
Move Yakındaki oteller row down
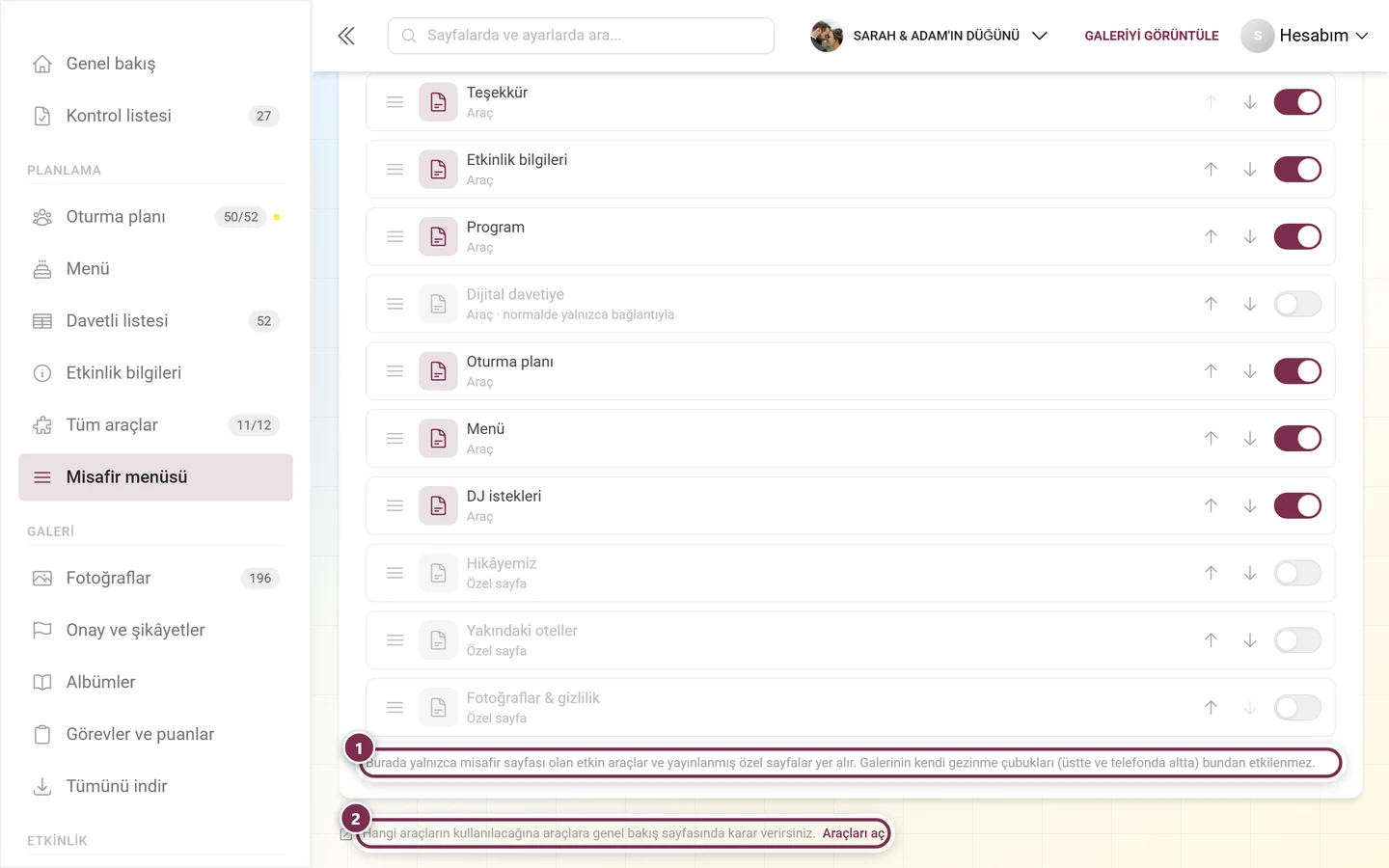1249,640
